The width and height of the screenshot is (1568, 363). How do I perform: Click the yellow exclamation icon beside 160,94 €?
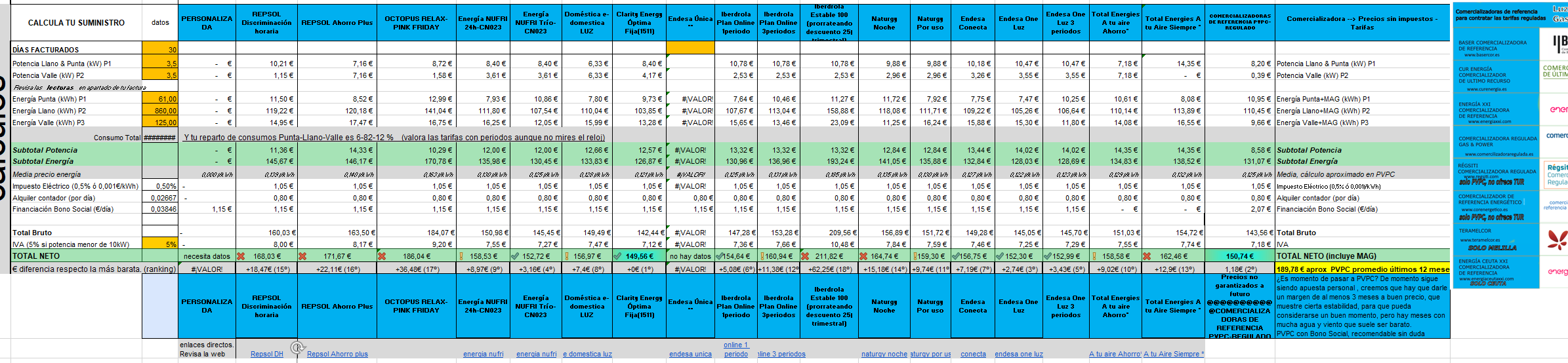[761, 256]
